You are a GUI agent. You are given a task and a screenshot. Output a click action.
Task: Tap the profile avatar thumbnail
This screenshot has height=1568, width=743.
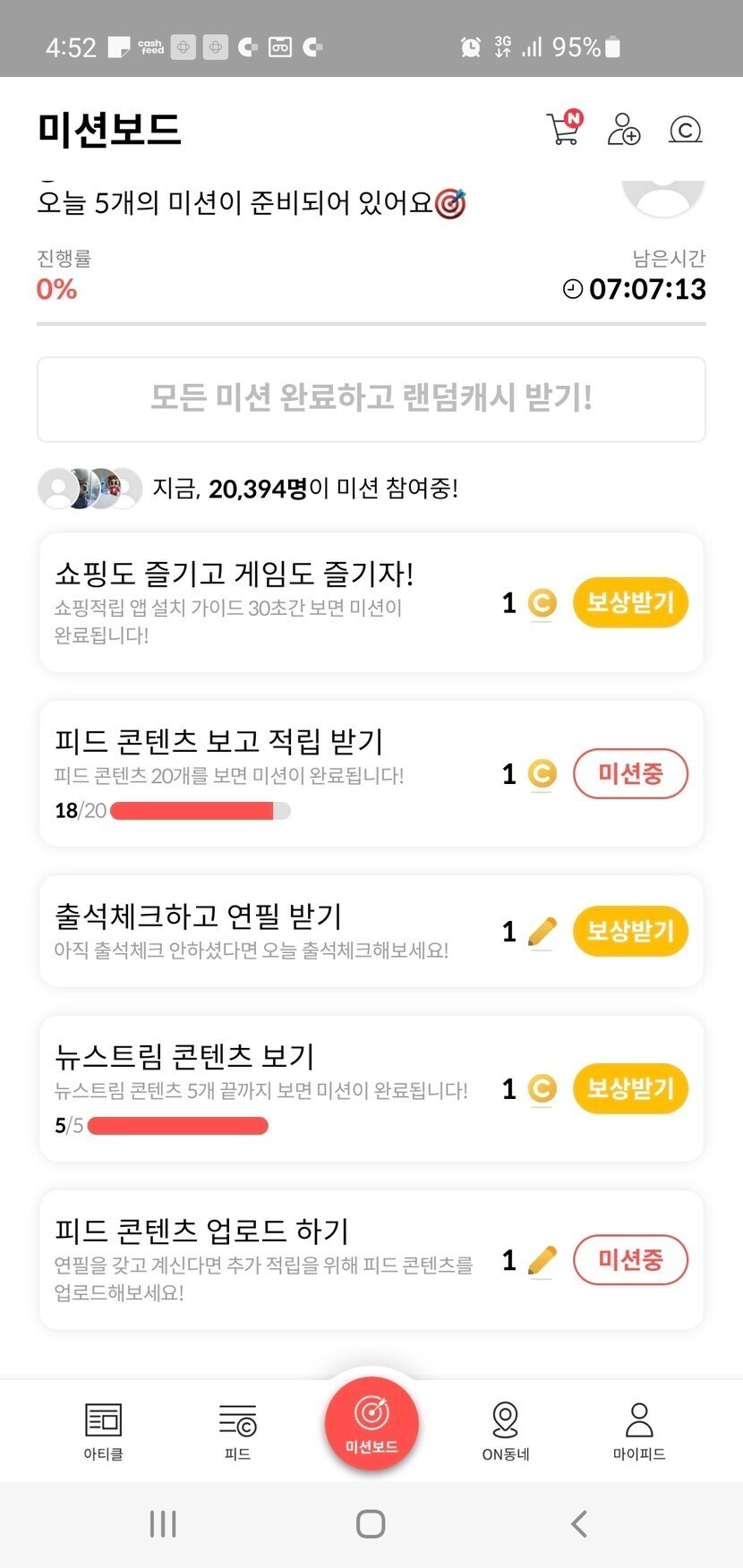[663, 193]
